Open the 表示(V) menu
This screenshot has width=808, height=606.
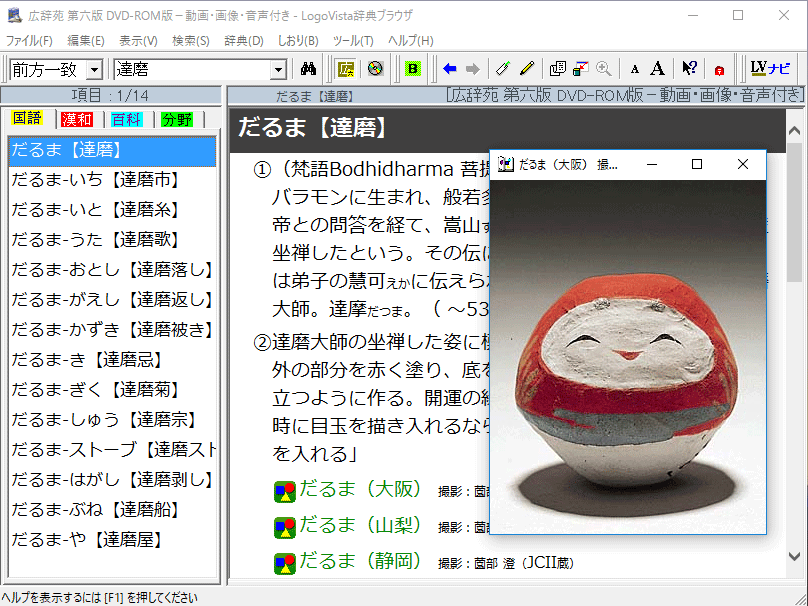pyautogui.click(x=138, y=41)
